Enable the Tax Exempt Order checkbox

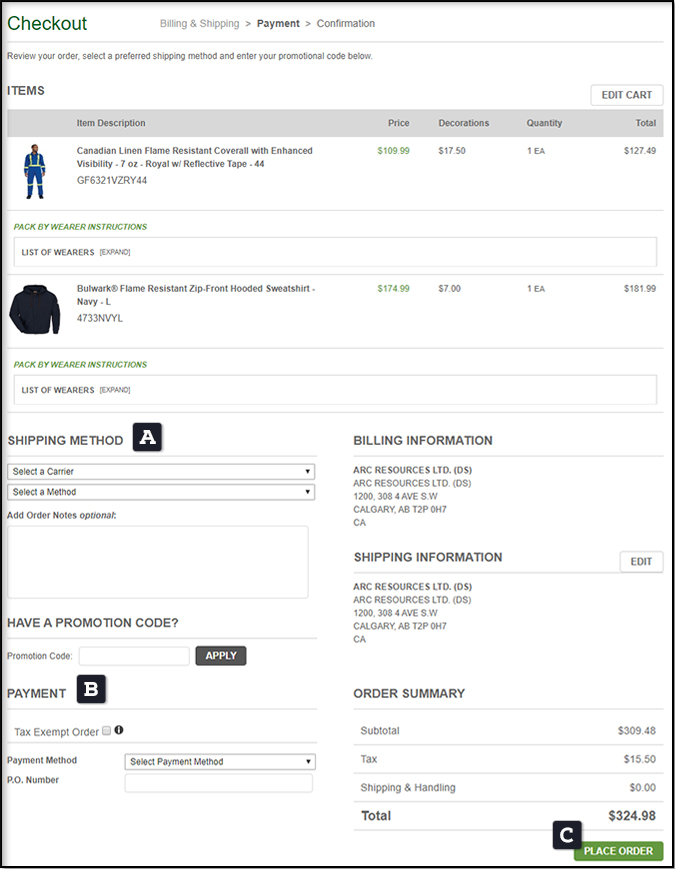[107, 731]
